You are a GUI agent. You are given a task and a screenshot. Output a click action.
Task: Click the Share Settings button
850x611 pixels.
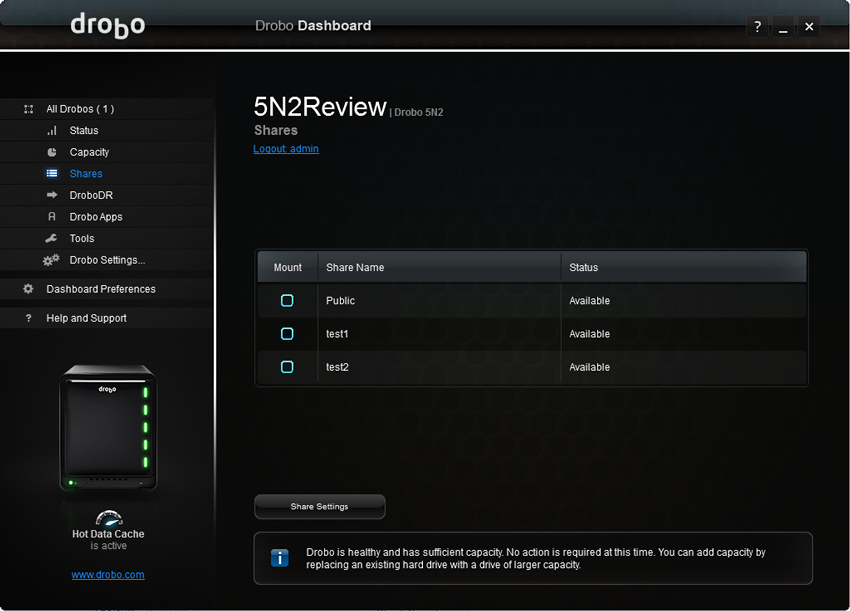click(320, 506)
